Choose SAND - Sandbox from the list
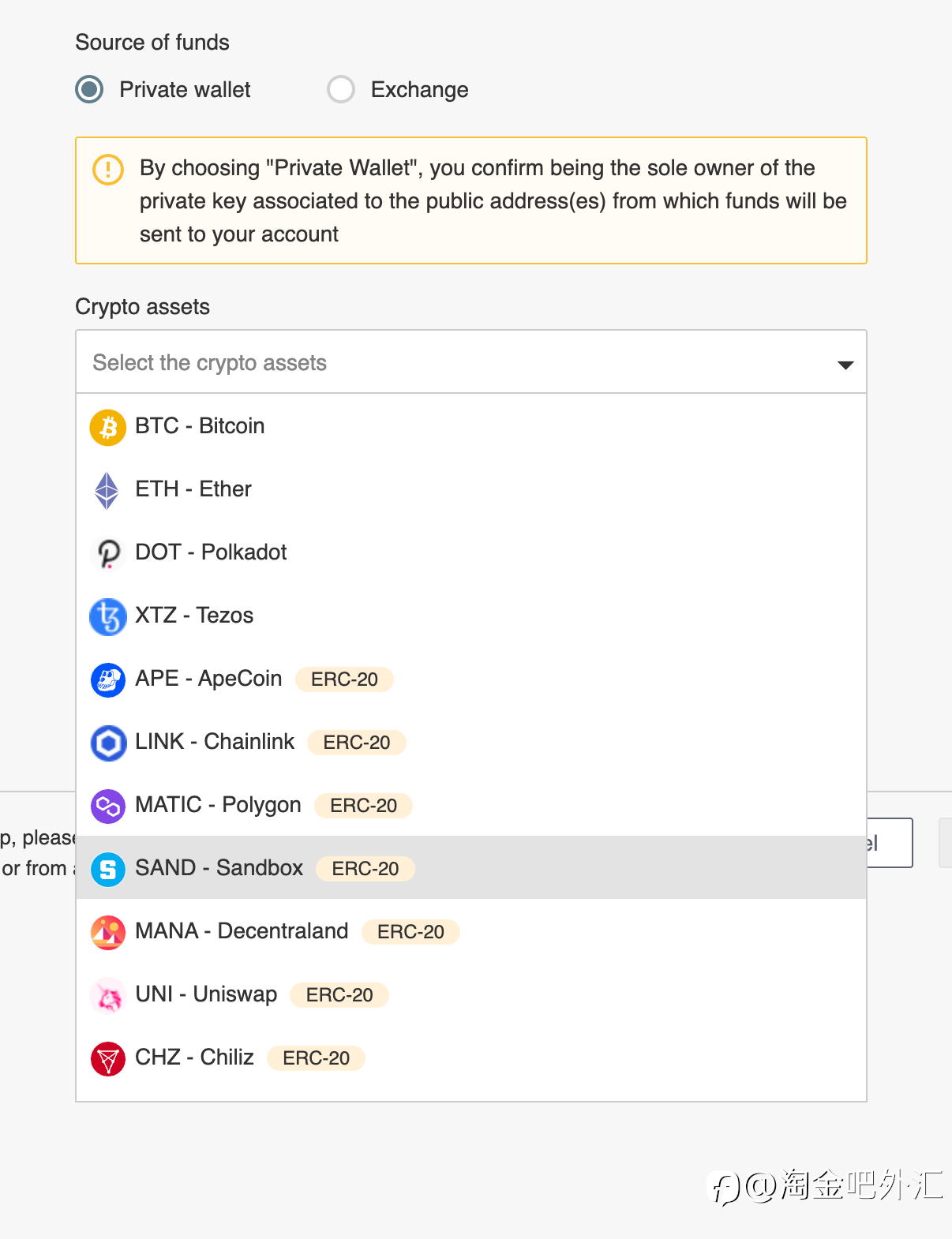The width and height of the screenshot is (952, 1239). 471,867
